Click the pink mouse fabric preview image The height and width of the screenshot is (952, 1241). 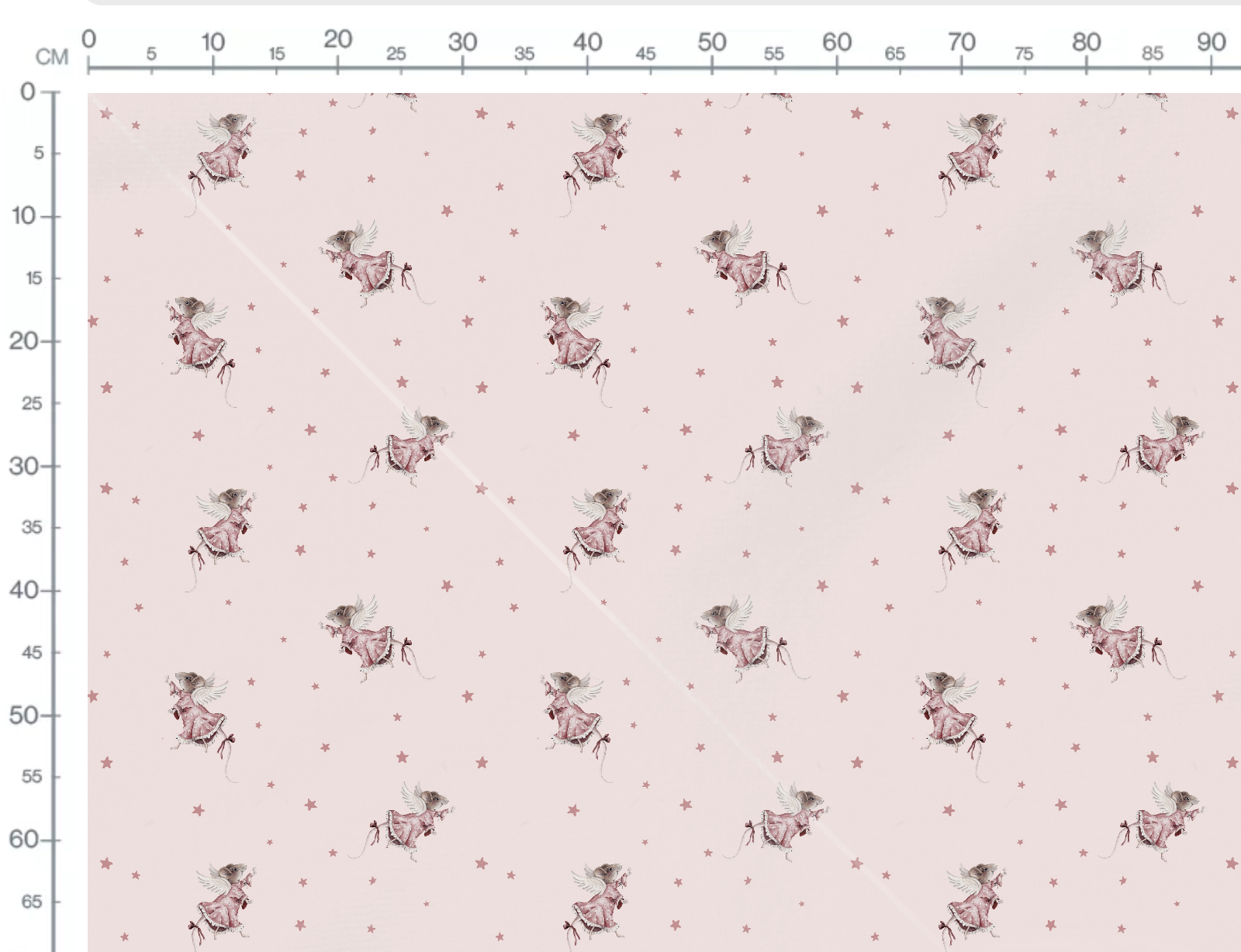(x=664, y=523)
